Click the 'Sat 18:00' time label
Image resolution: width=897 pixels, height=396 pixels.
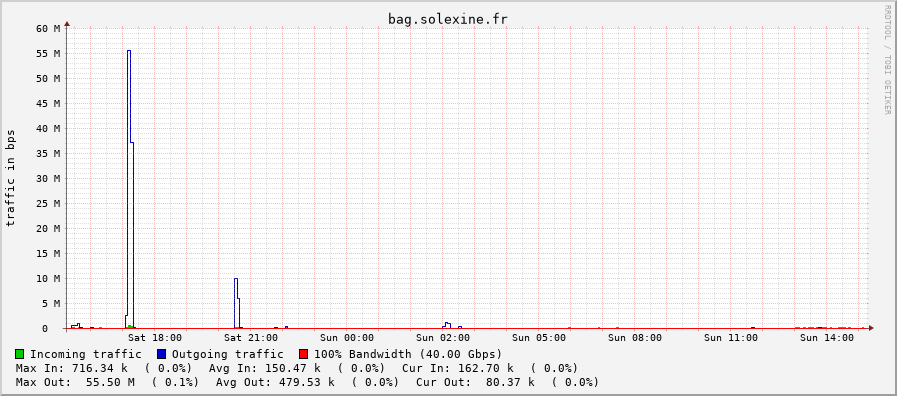(x=155, y=338)
